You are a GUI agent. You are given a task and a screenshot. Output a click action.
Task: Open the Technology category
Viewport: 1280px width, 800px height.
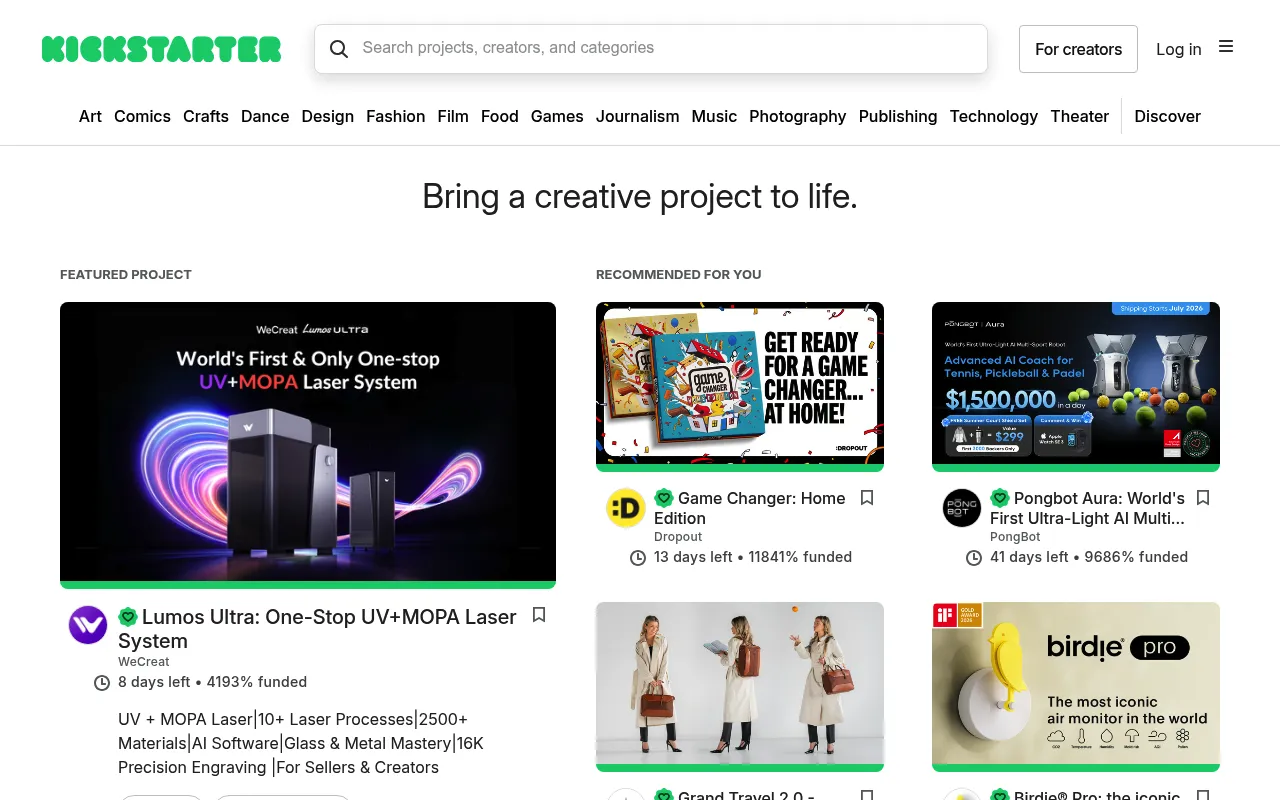[x=994, y=116]
